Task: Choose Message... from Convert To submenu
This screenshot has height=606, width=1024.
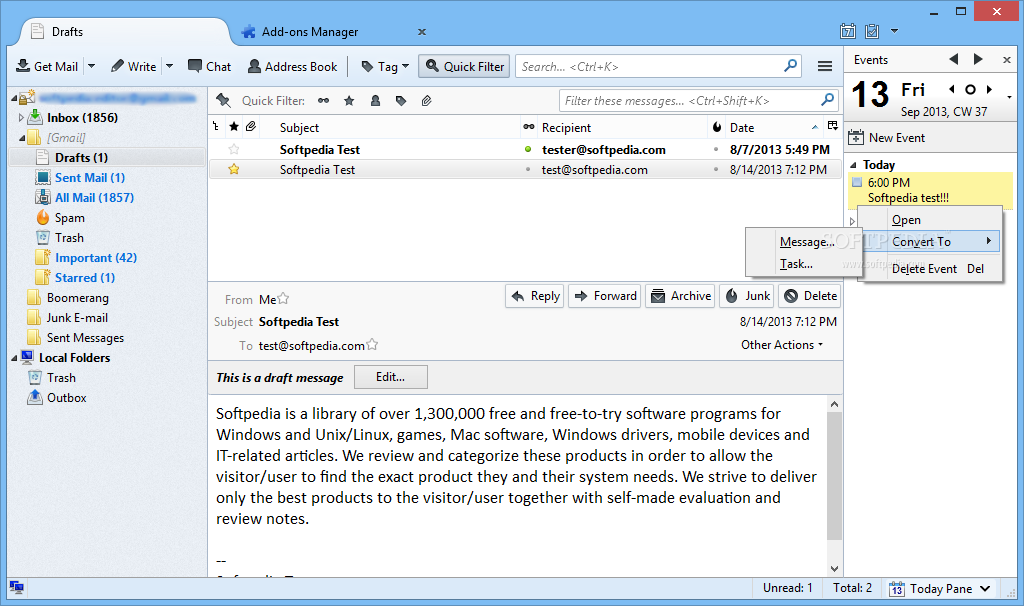Action: 807,242
